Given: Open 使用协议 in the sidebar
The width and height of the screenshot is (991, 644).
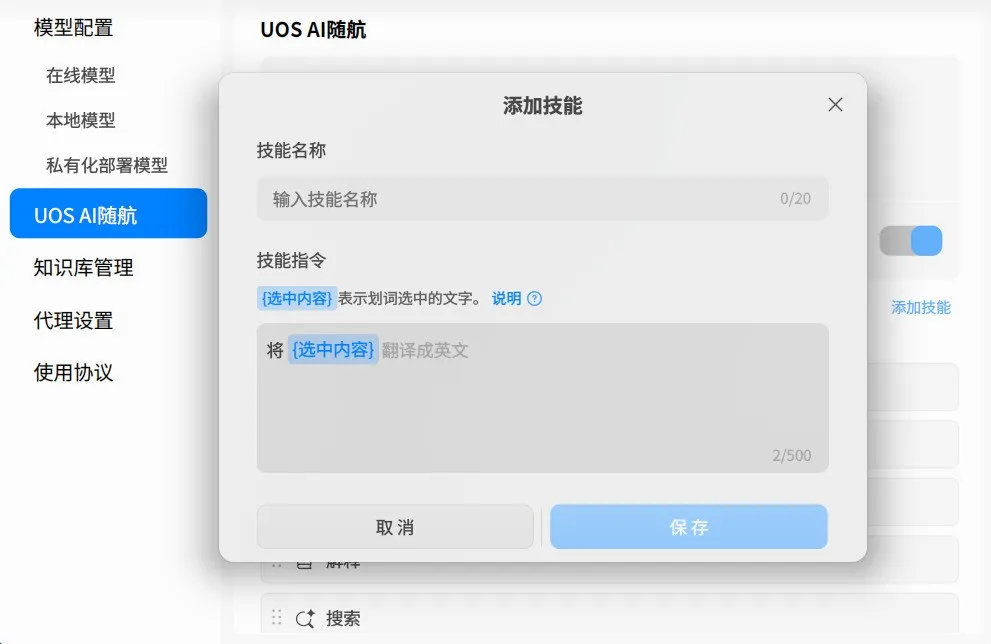Looking at the screenshot, I should (x=73, y=372).
